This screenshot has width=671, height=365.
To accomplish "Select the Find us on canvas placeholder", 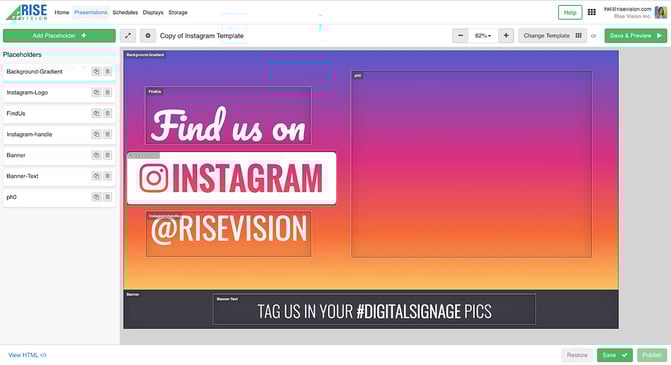I will [228, 116].
